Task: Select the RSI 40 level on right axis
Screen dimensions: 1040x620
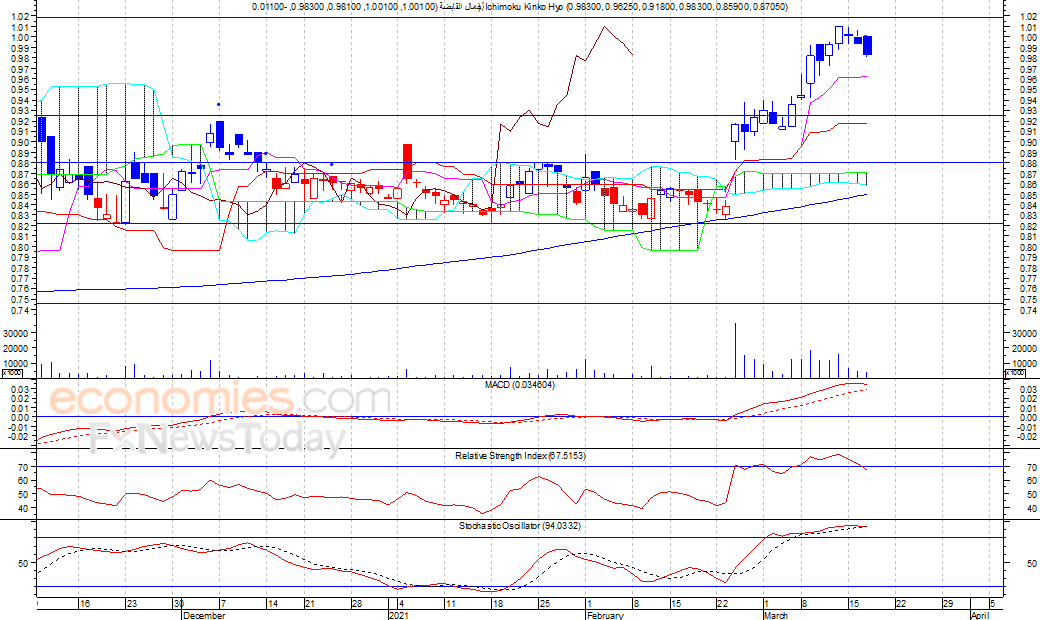Action: pos(1031,509)
